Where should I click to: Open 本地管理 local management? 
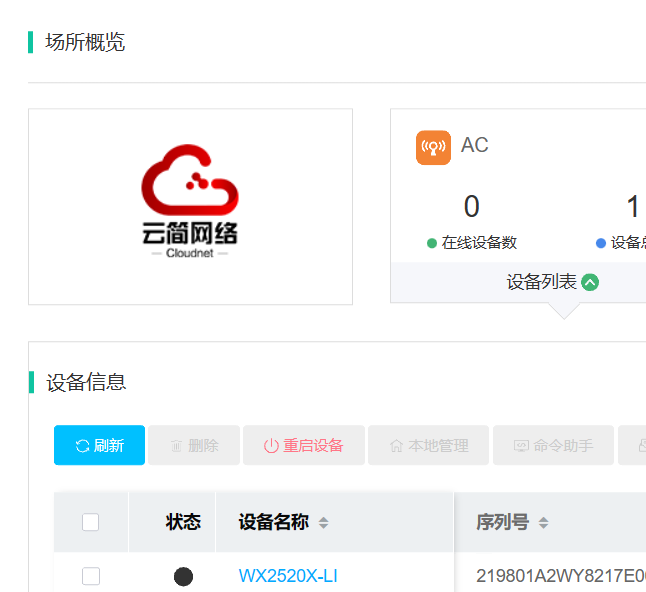coord(428,445)
